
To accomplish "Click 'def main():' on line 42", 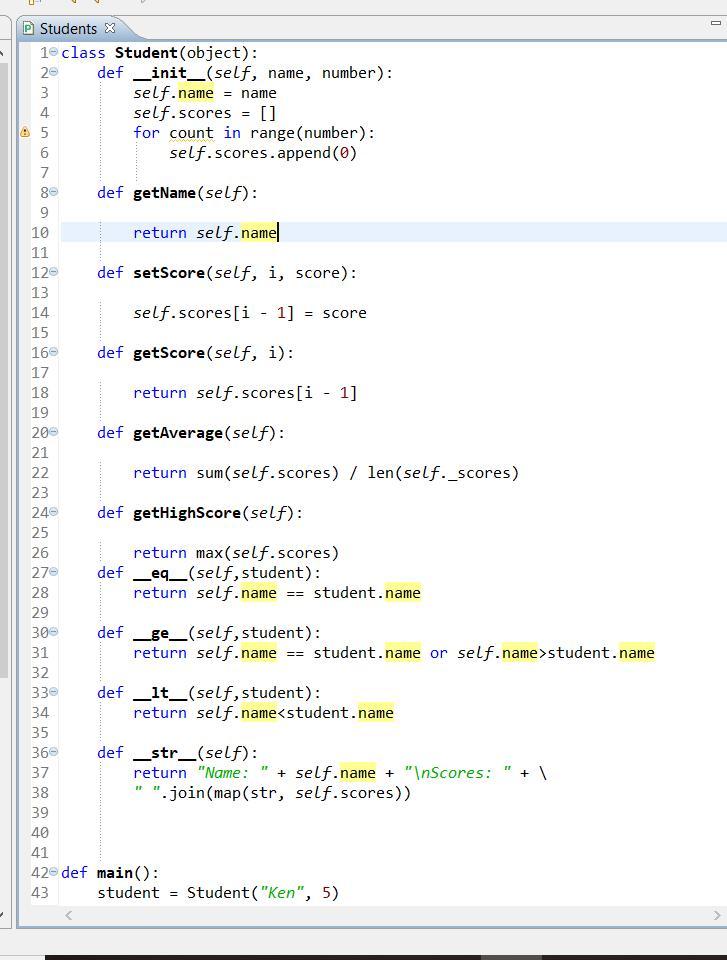I will click(110, 872).
